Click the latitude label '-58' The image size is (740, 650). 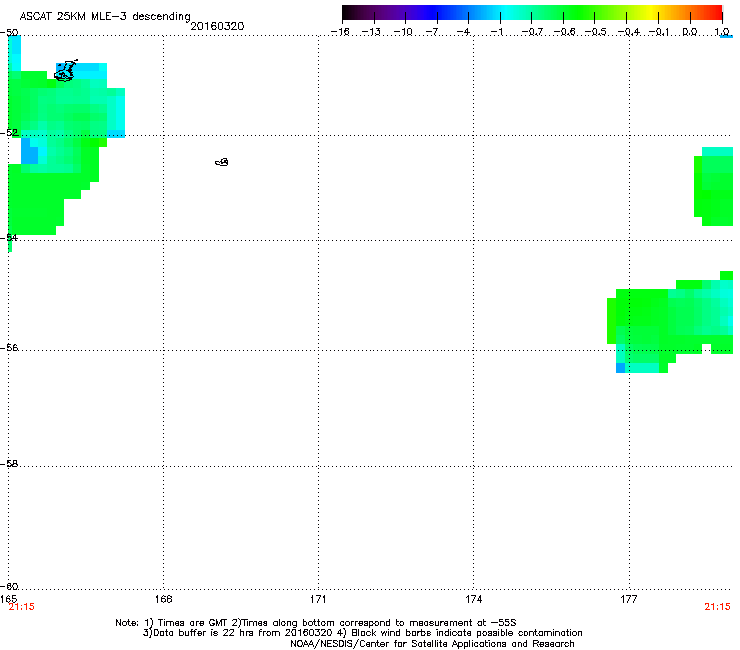tap(9, 464)
